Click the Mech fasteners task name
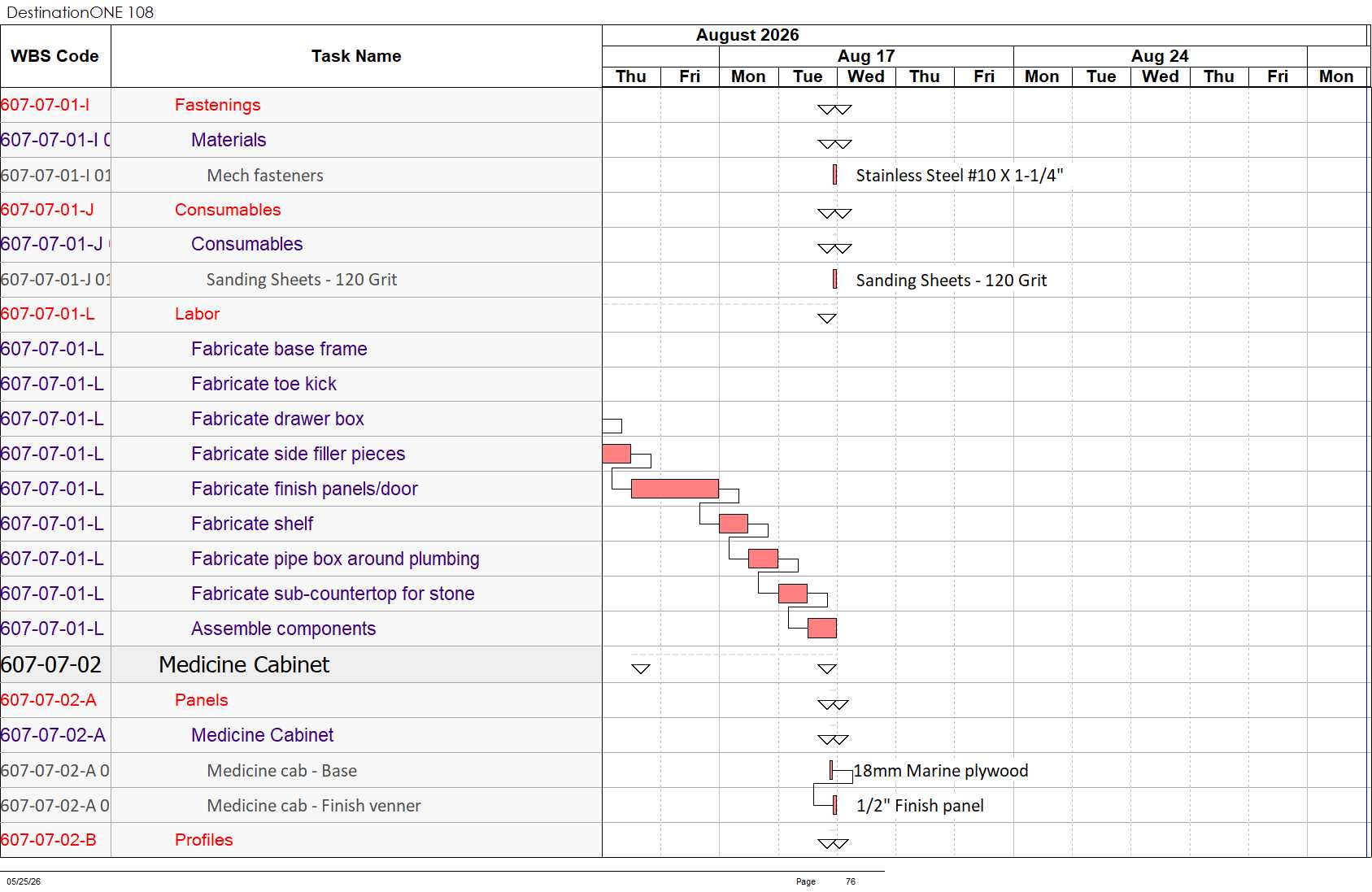The image size is (1372, 892). [265, 176]
